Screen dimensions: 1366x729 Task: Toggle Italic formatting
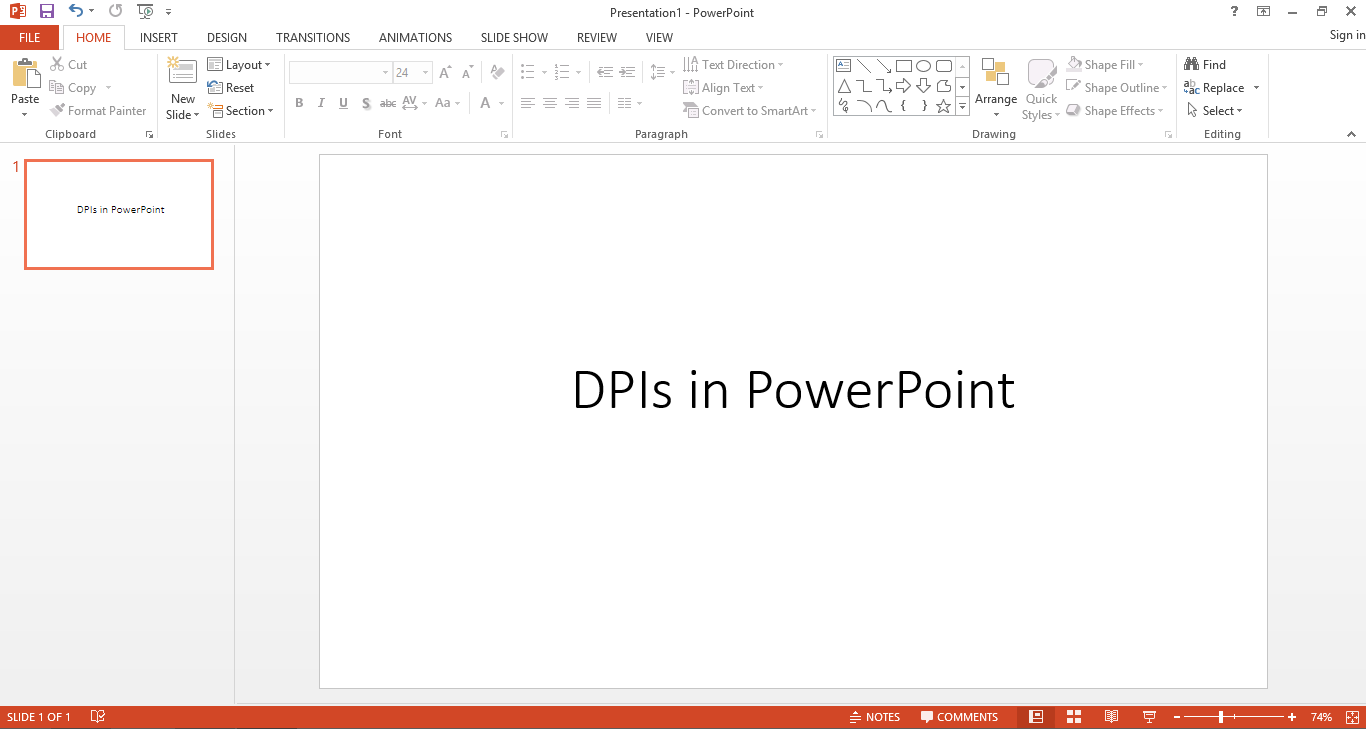(x=321, y=103)
